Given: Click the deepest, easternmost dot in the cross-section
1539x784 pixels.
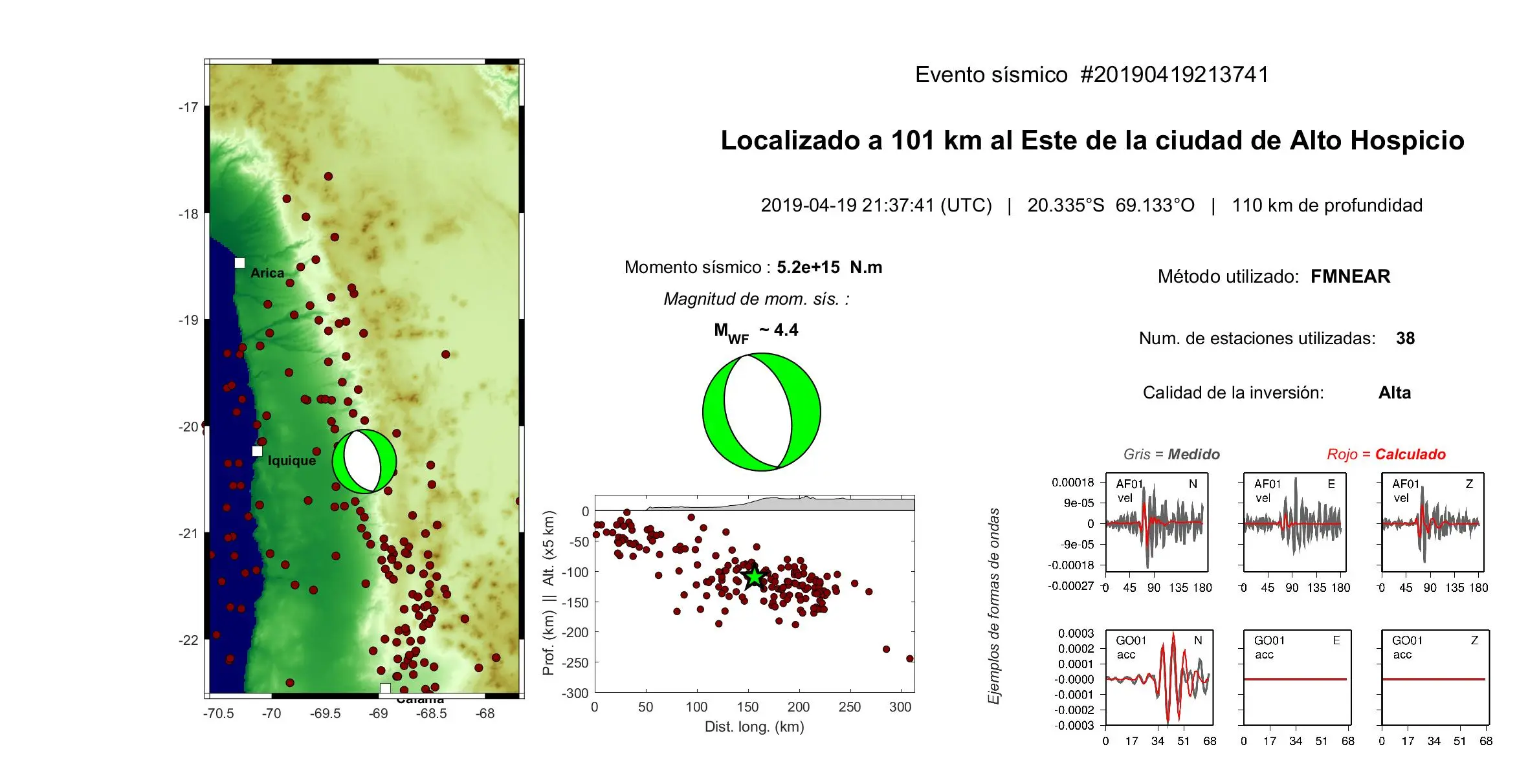Looking at the screenshot, I should (910, 659).
